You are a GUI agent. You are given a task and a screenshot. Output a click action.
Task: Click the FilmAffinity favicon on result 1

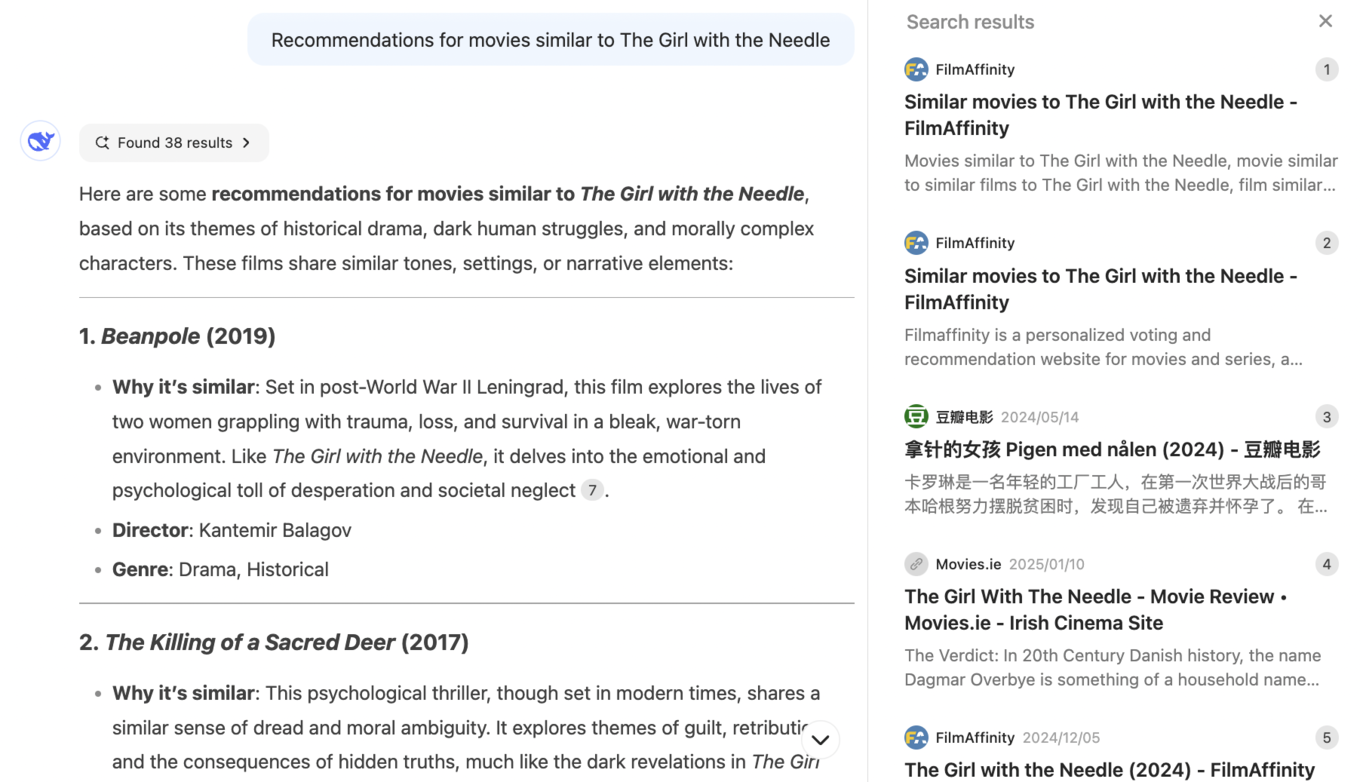pos(915,69)
